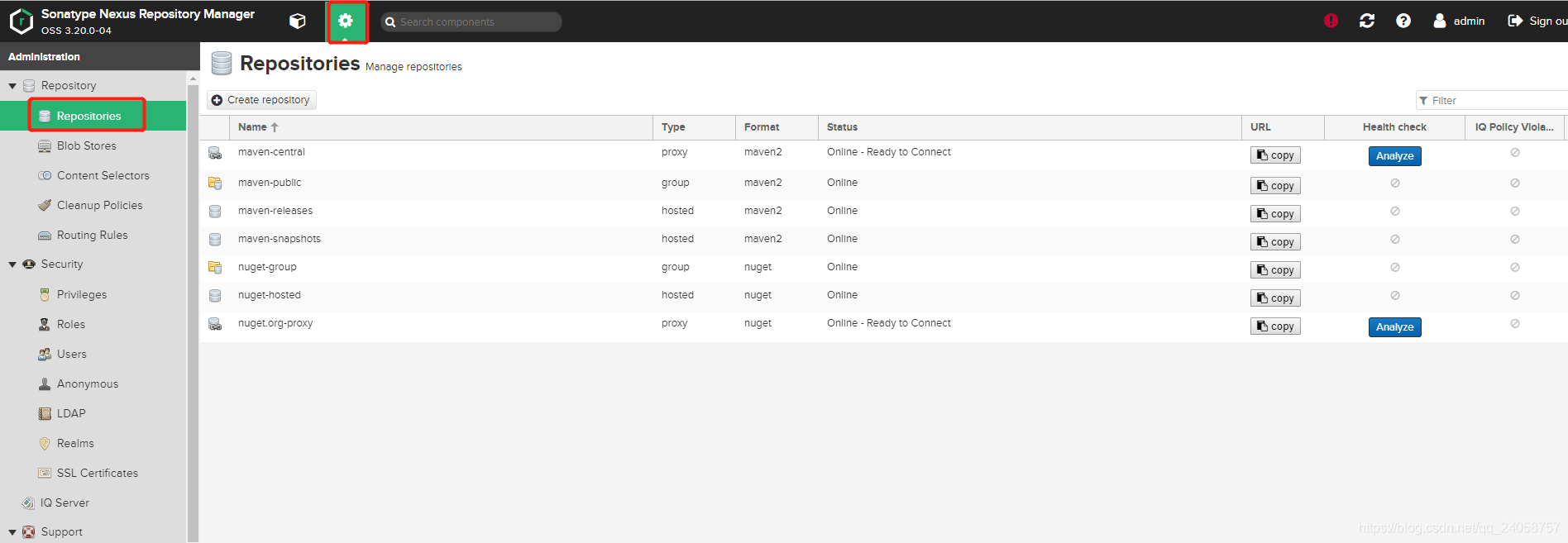The image size is (1568, 543).
Task: Click the Repository folder icon in tree
Action: coord(29,86)
